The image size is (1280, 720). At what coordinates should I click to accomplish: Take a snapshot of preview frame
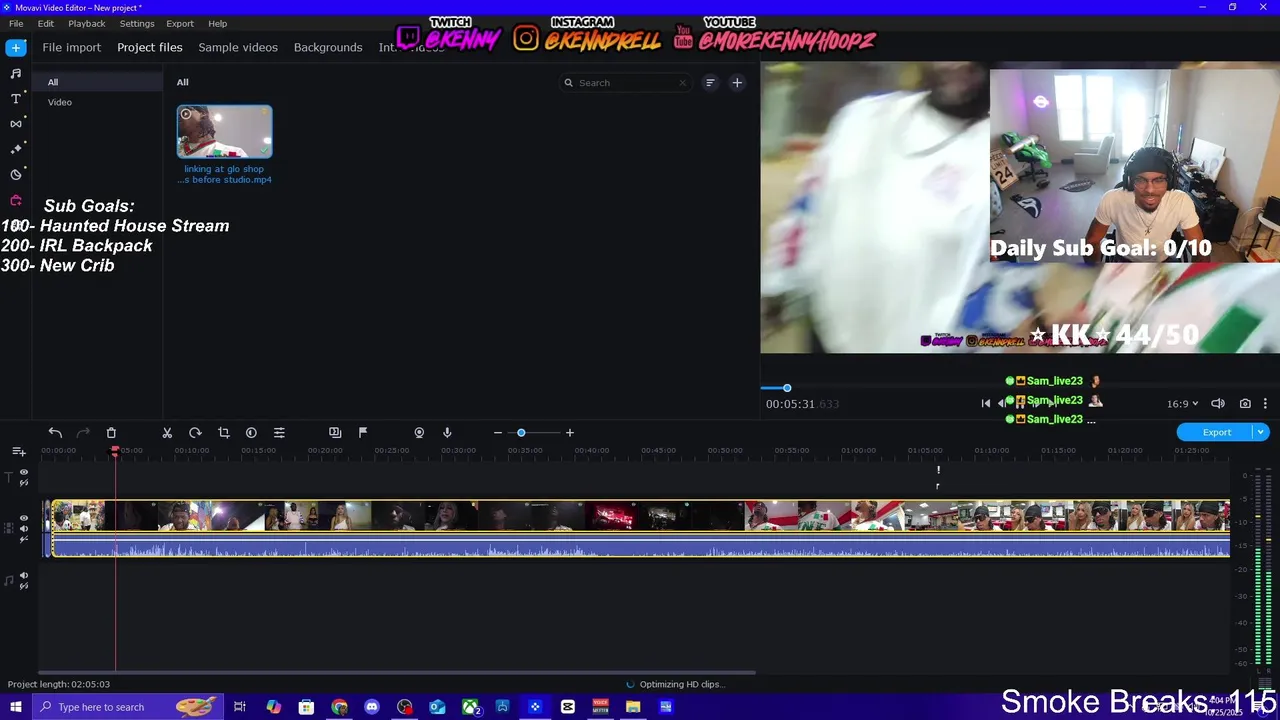coord(1245,403)
